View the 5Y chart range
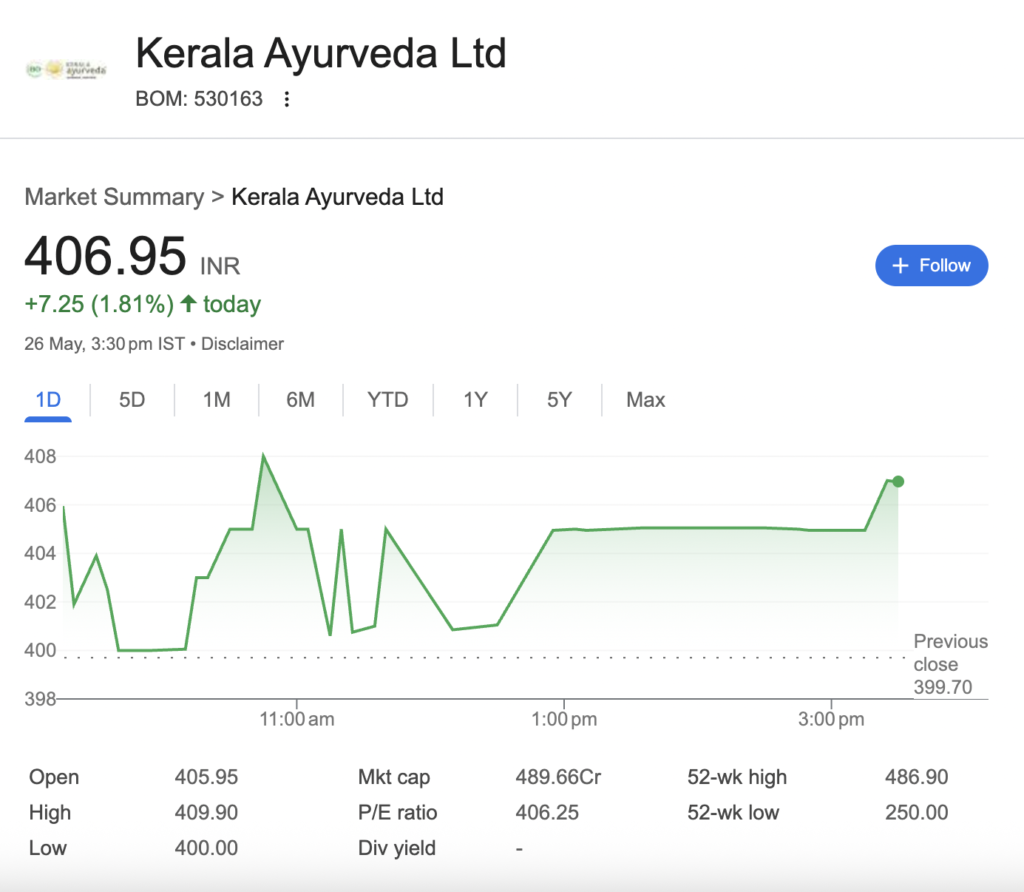1024x892 pixels. click(560, 400)
